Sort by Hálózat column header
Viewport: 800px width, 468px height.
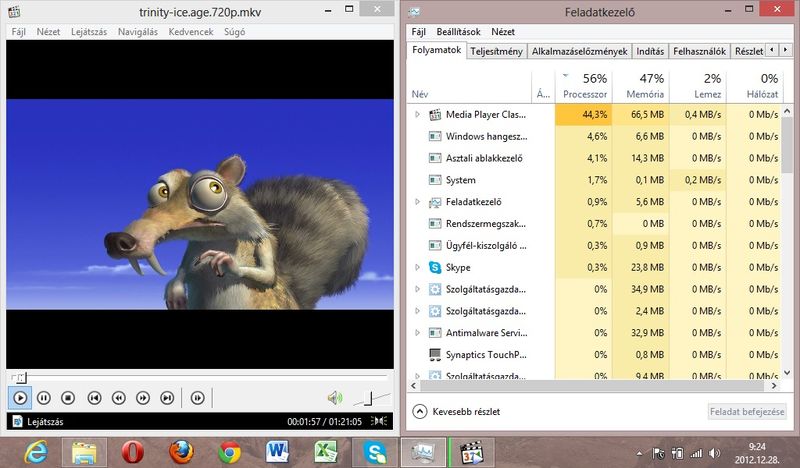(756, 86)
